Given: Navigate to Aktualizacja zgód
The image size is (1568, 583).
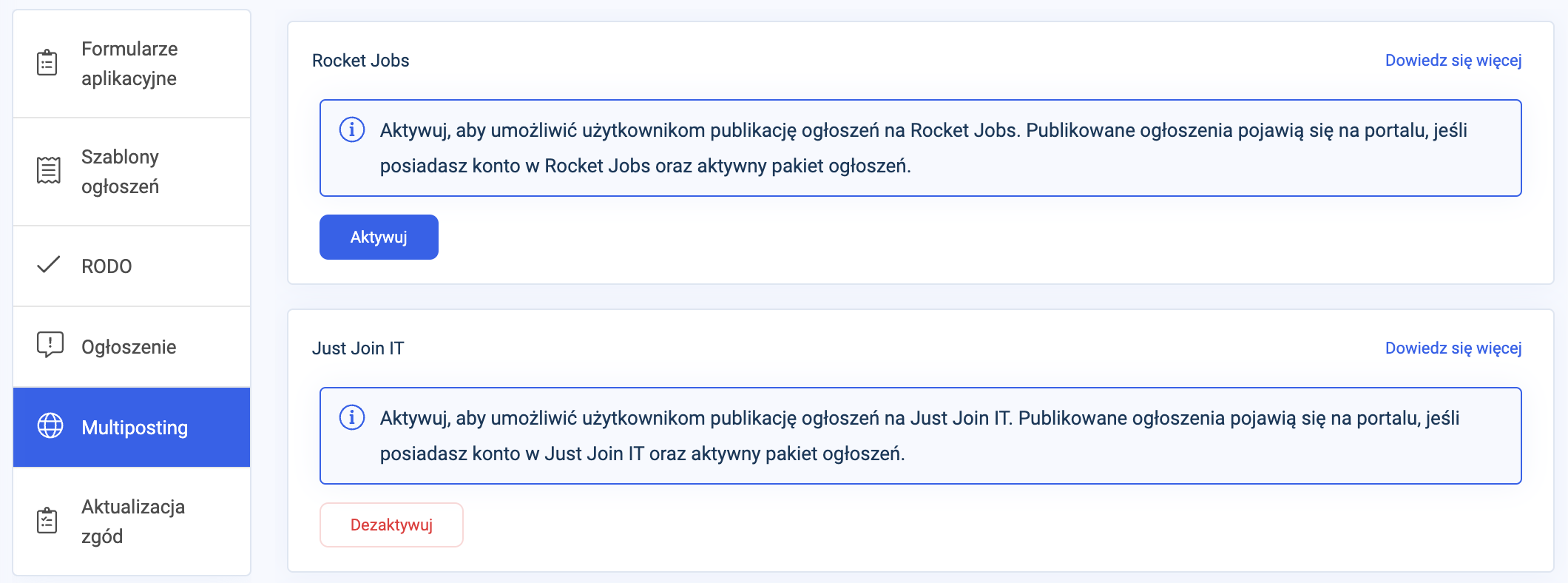Looking at the screenshot, I should click(133, 522).
